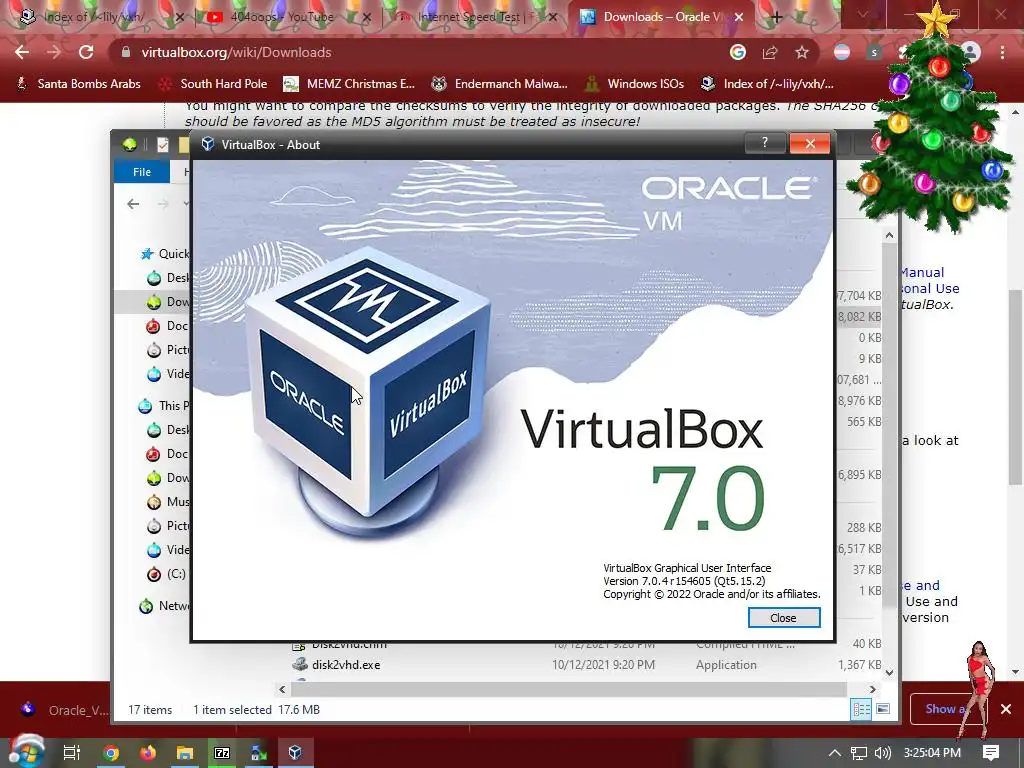
Task: Close the Chrome downloads bar
Action: pos(1006,709)
